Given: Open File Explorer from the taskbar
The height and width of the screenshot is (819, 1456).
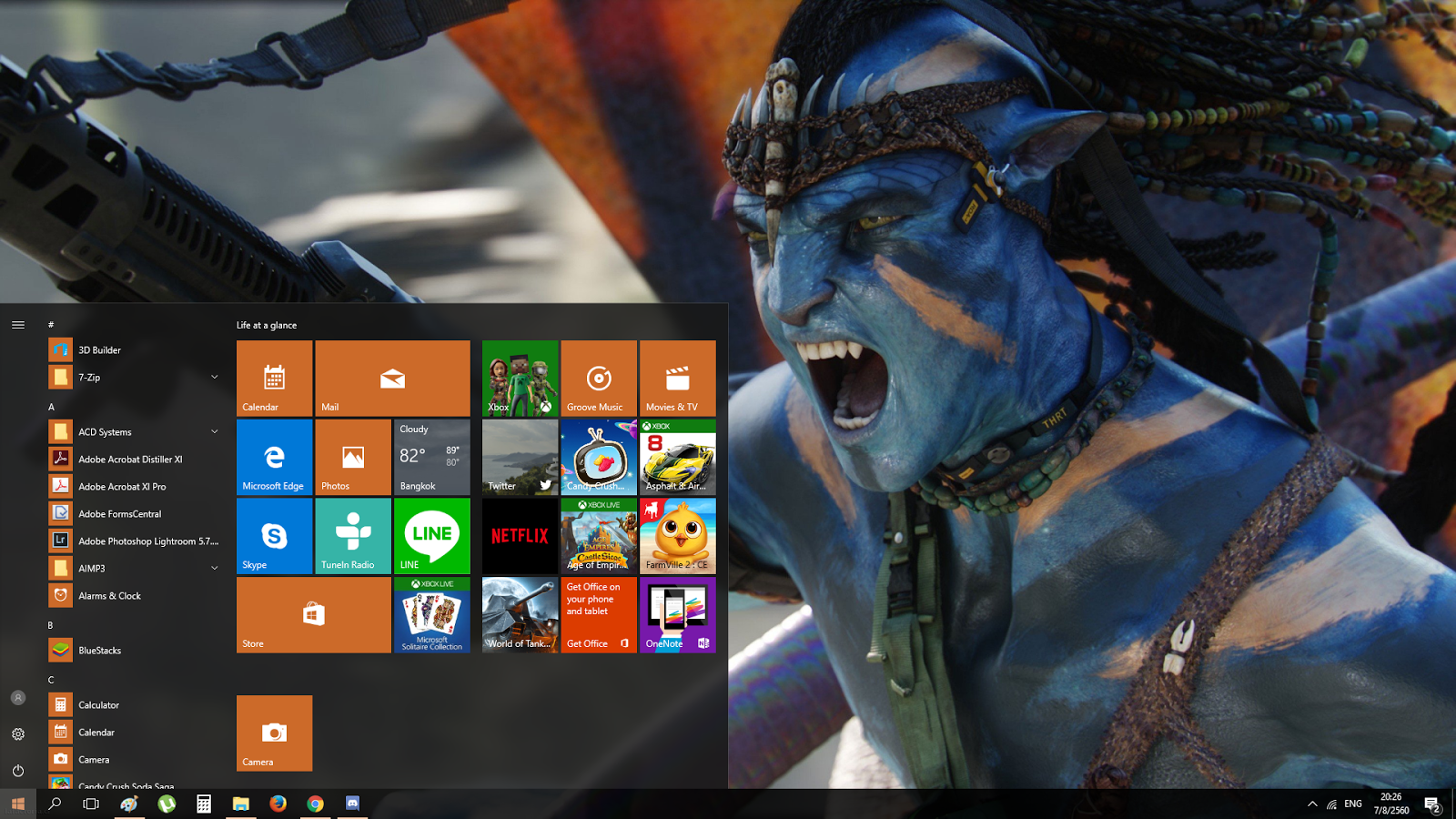Looking at the screenshot, I should (x=241, y=804).
